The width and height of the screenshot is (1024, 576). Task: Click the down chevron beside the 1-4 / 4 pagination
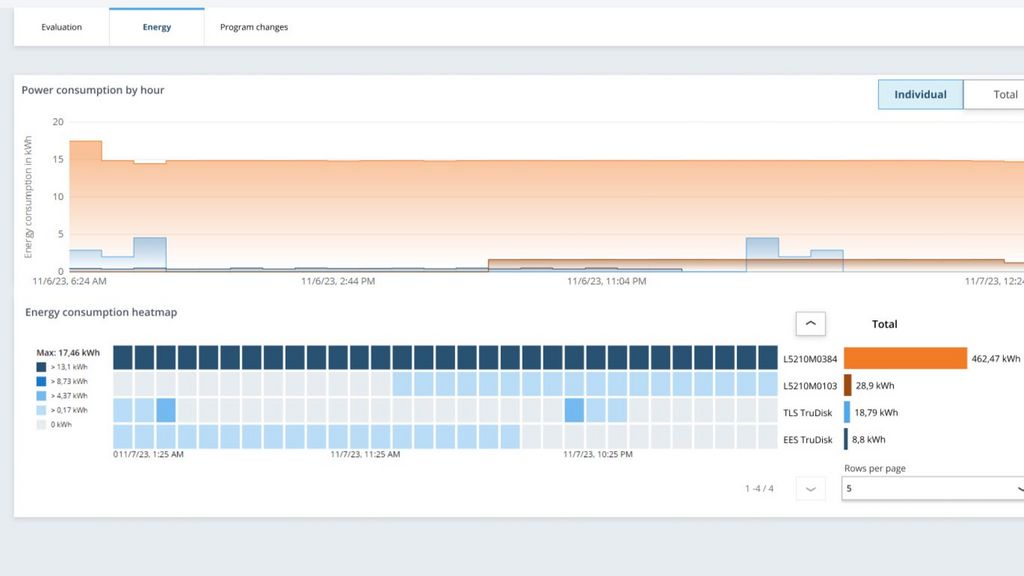tap(810, 489)
